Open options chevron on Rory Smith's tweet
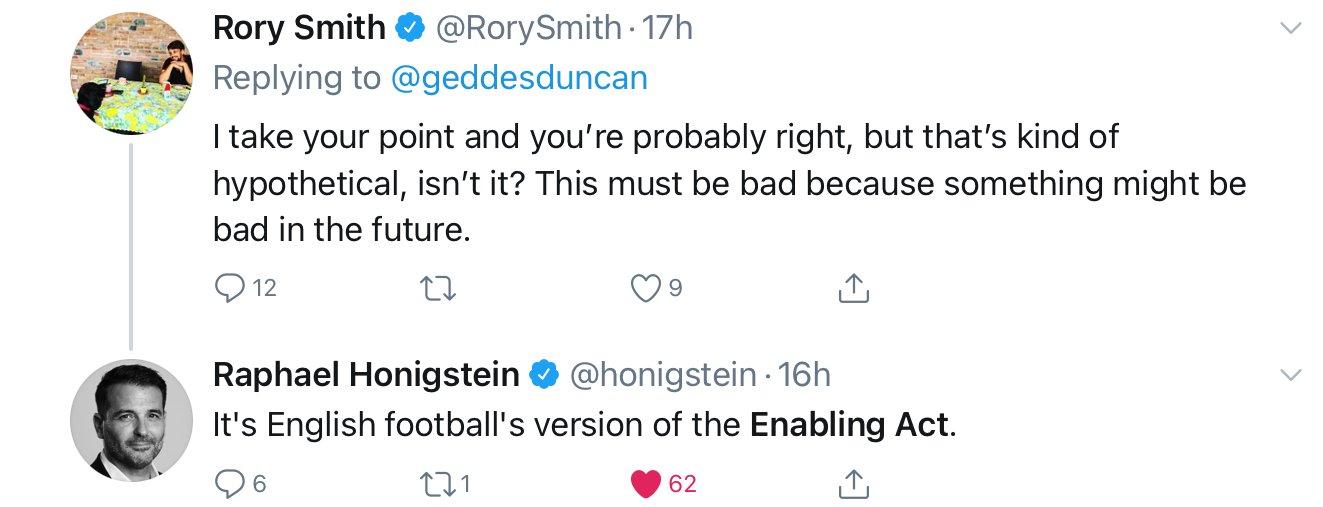1323x507 pixels. (1291, 30)
